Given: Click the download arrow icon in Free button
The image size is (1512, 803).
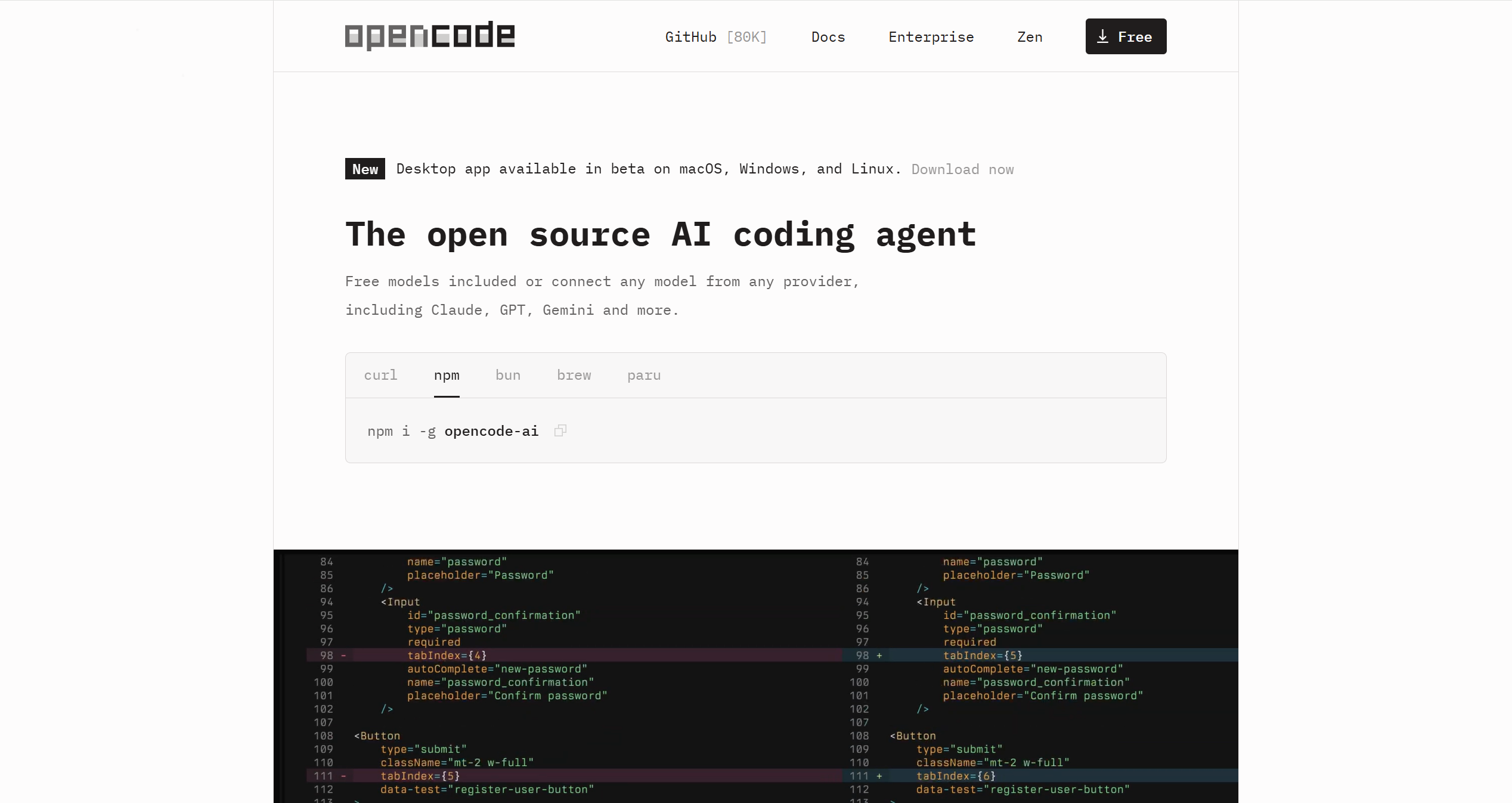Looking at the screenshot, I should pyautogui.click(x=1102, y=36).
